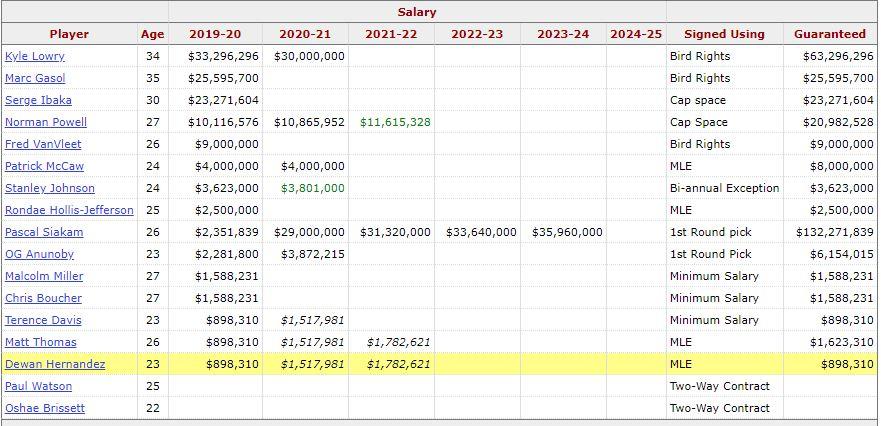
Task: Open Marc Gasol player link
Action: [x=35, y=78]
